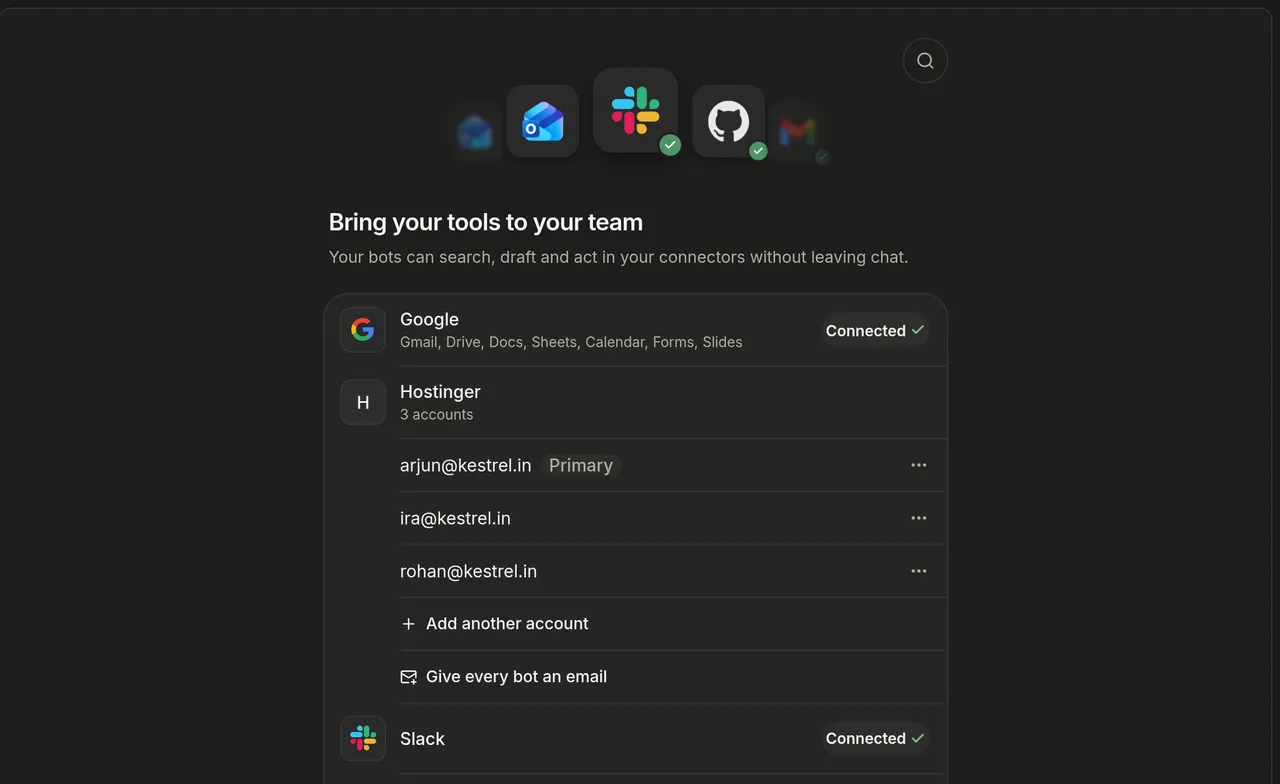Click the Hostinger H icon
The height and width of the screenshot is (784, 1280).
(363, 402)
